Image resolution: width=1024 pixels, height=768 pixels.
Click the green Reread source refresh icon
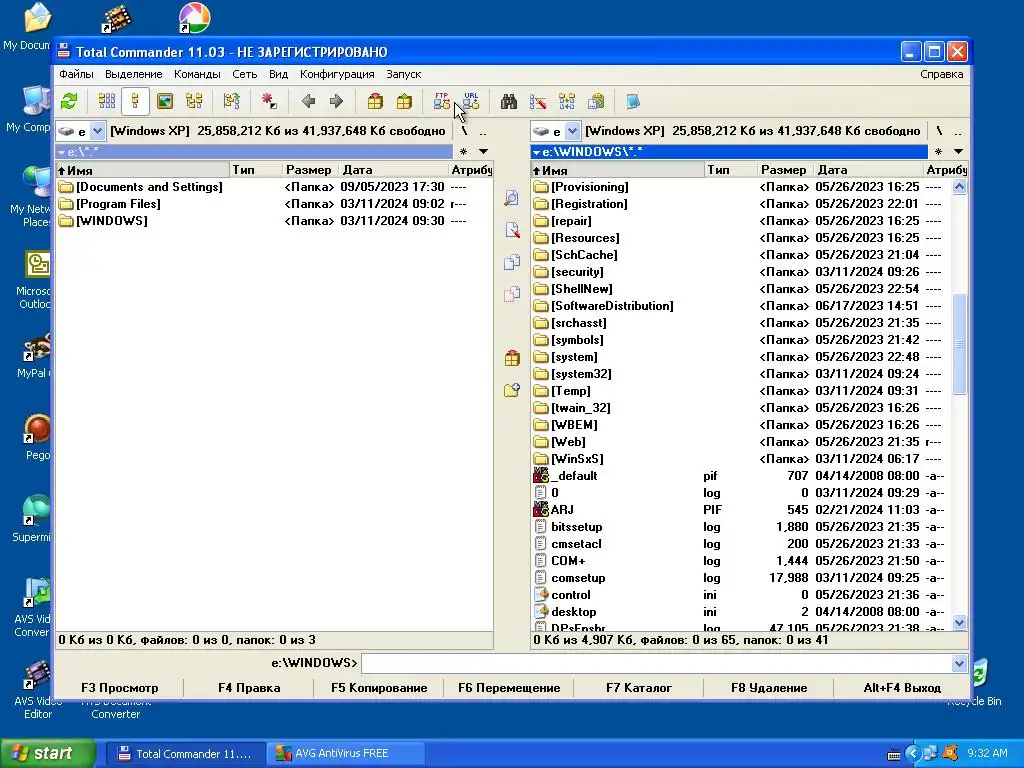click(69, 101)
